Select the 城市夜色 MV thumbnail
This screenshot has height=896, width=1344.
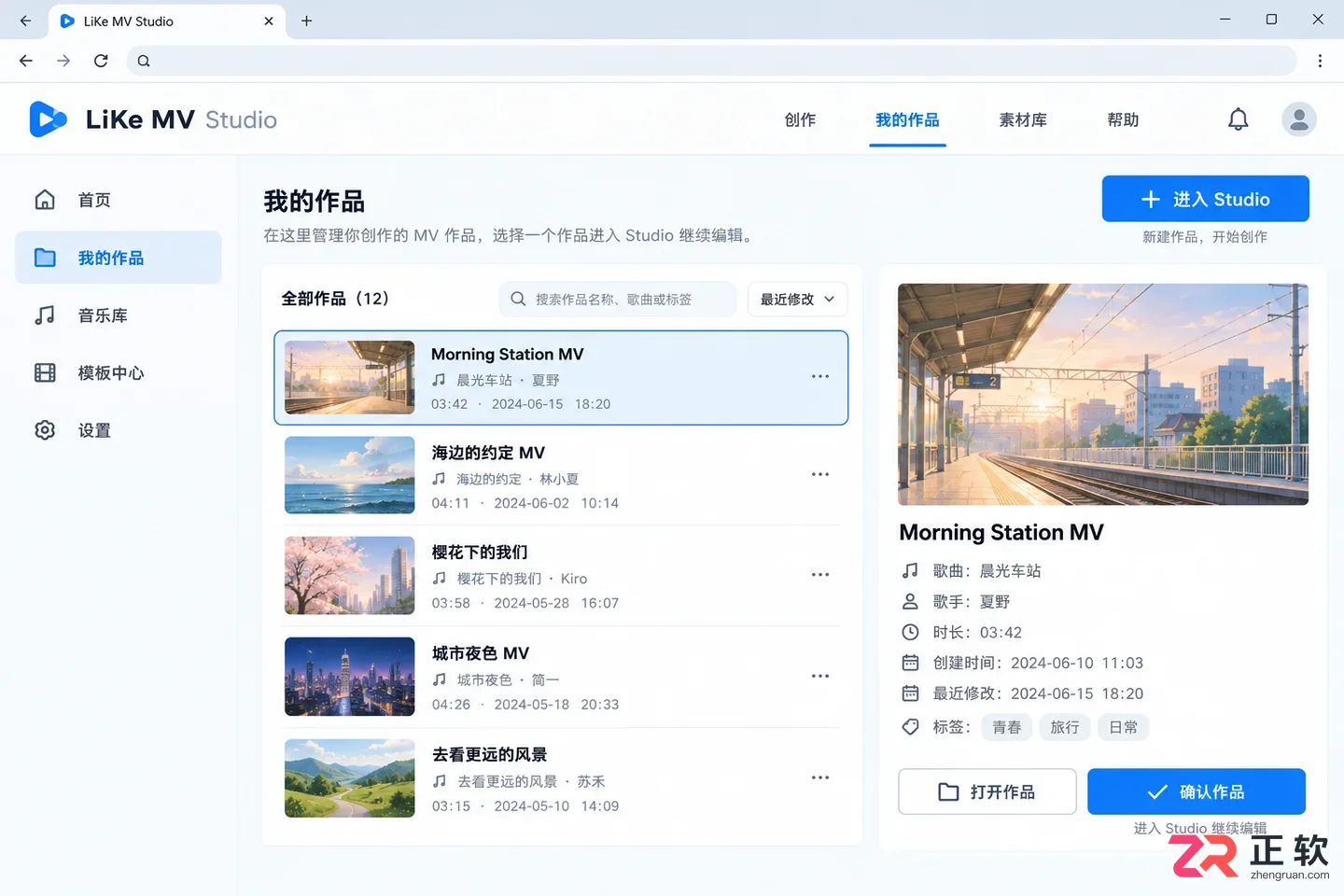tap(349, 677)
